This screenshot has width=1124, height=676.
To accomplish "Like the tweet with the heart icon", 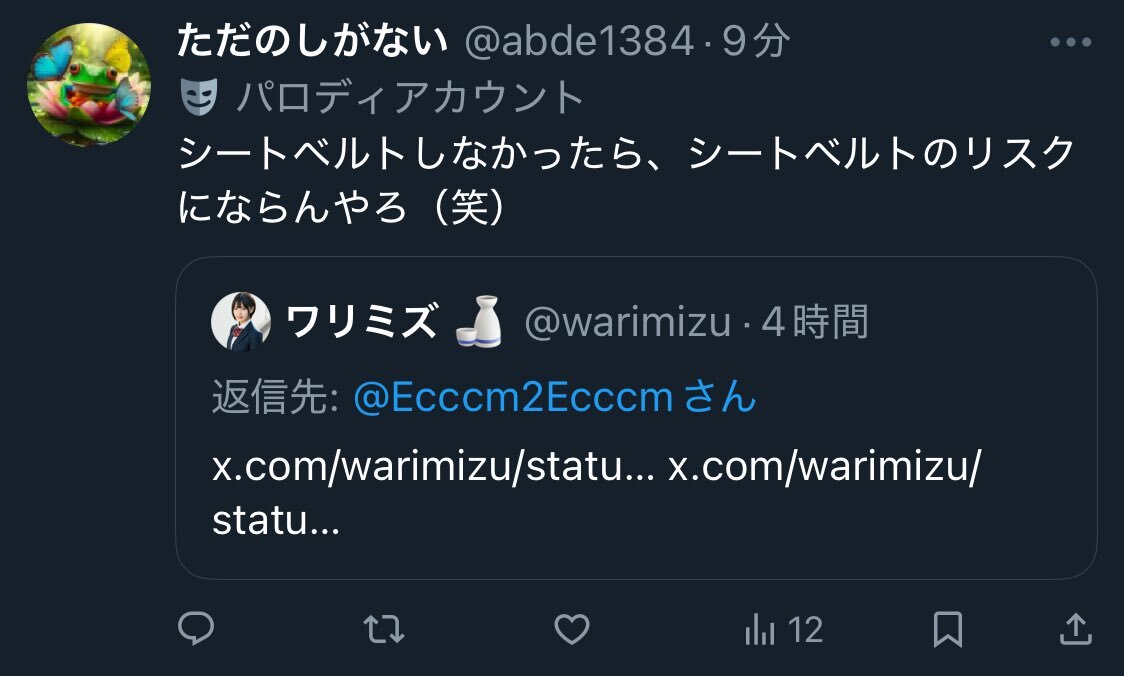I will pyautogui.click(x=572, y=629).
